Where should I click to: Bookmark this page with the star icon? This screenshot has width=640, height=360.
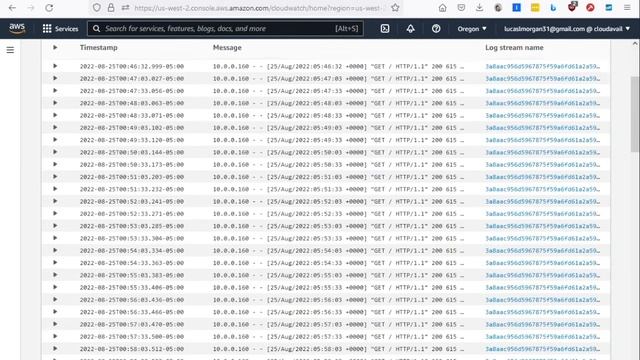[395, 8]
